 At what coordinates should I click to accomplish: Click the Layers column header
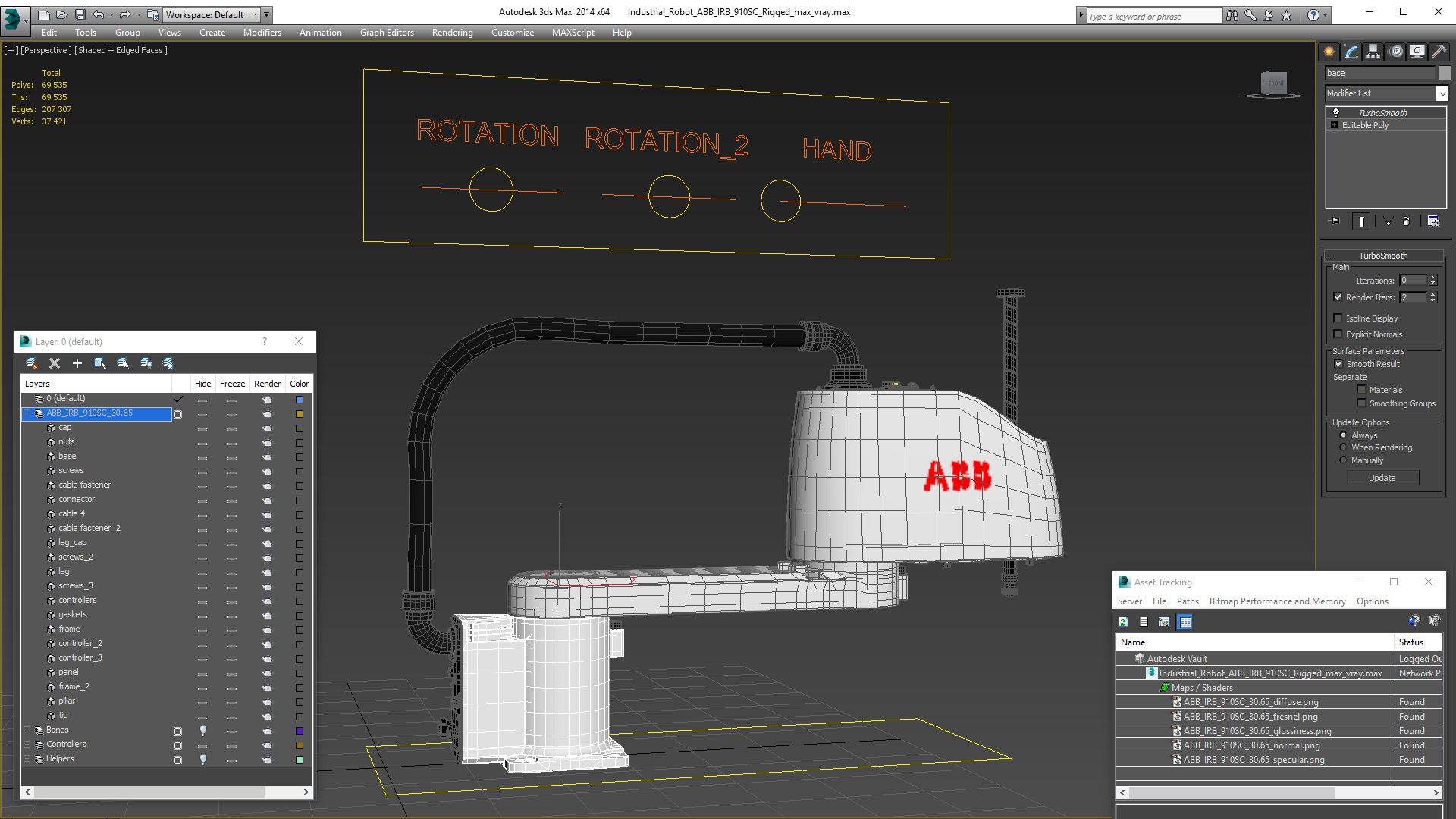point(96,384)
